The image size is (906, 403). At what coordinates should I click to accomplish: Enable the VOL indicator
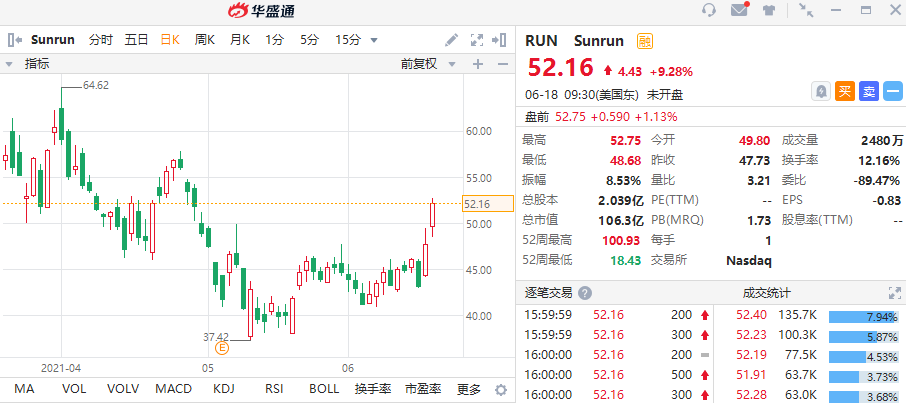point(73,389)
